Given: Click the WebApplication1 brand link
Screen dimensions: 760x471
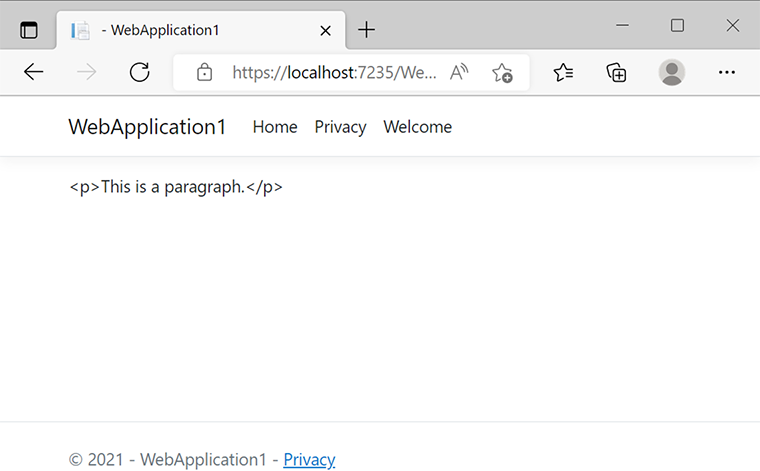Looking at the screenshot, I should pyautogui.click(x=147, y=127).
